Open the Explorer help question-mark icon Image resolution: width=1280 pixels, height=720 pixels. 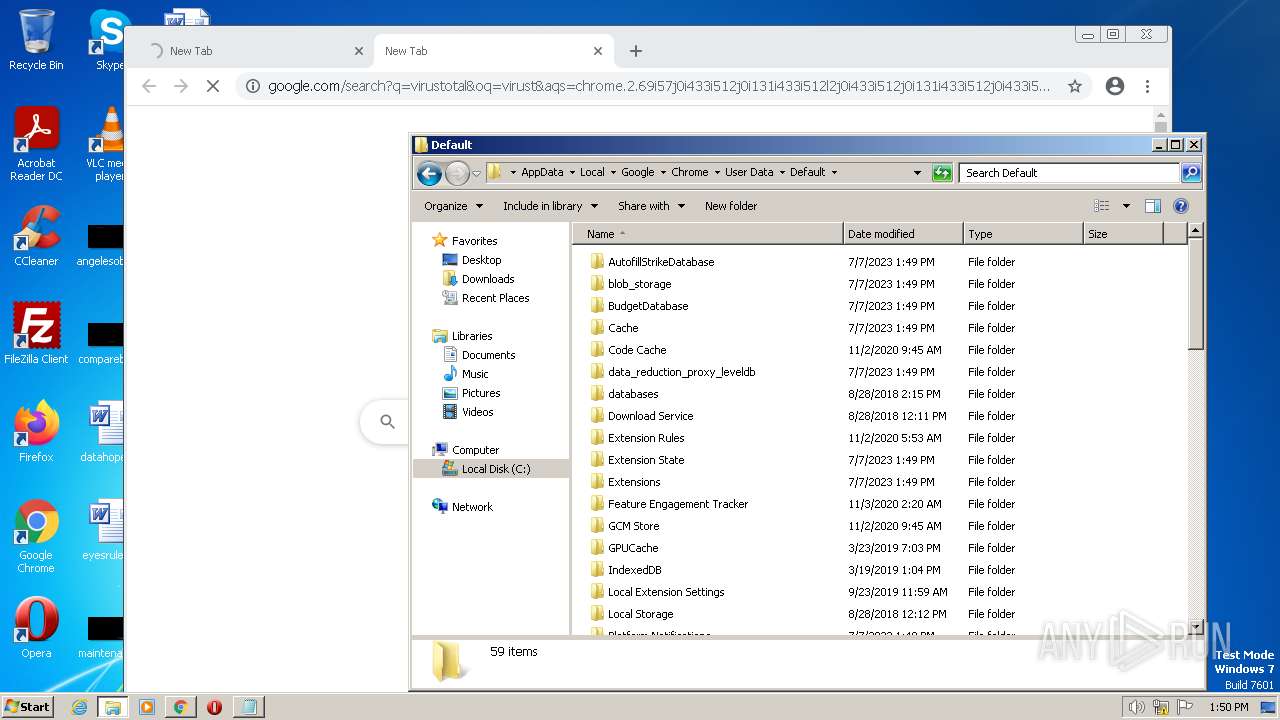point(1180,206)
